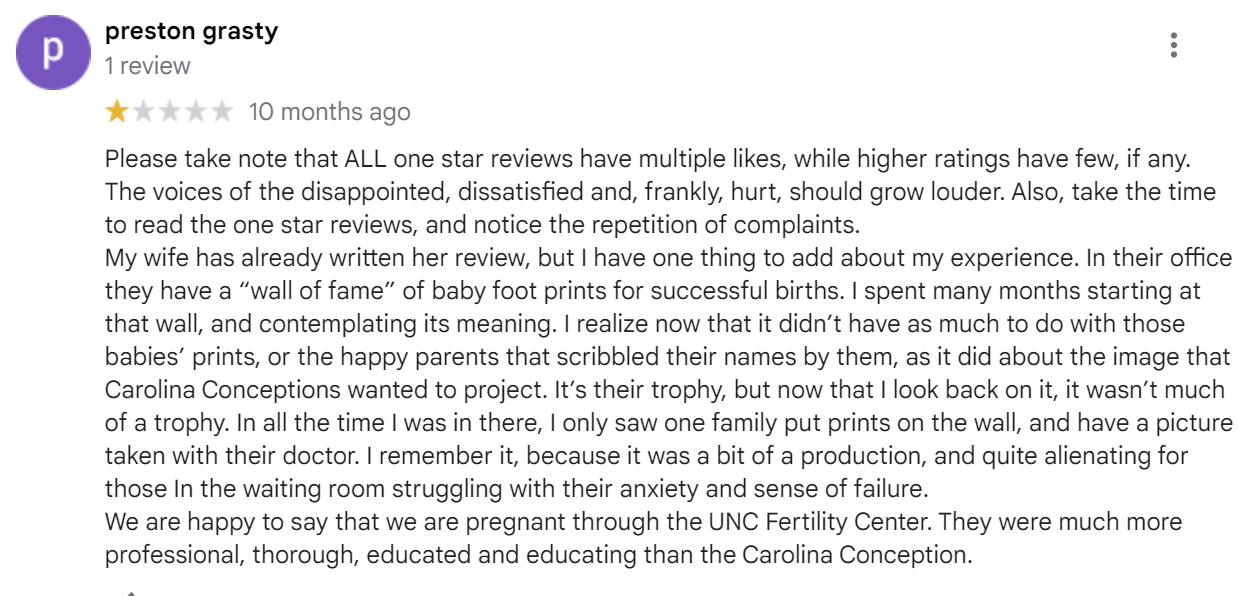Open preston grasty's profile name

point(191,31)
